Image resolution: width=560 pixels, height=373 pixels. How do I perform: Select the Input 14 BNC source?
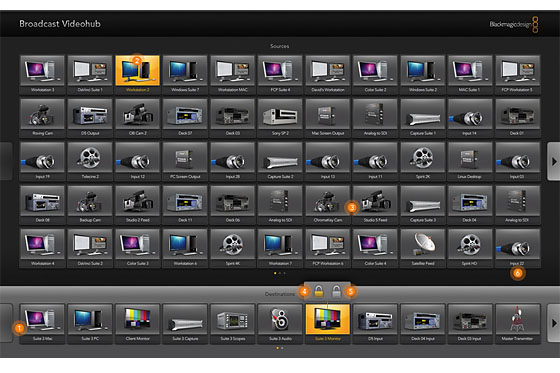tap(470, 118)
